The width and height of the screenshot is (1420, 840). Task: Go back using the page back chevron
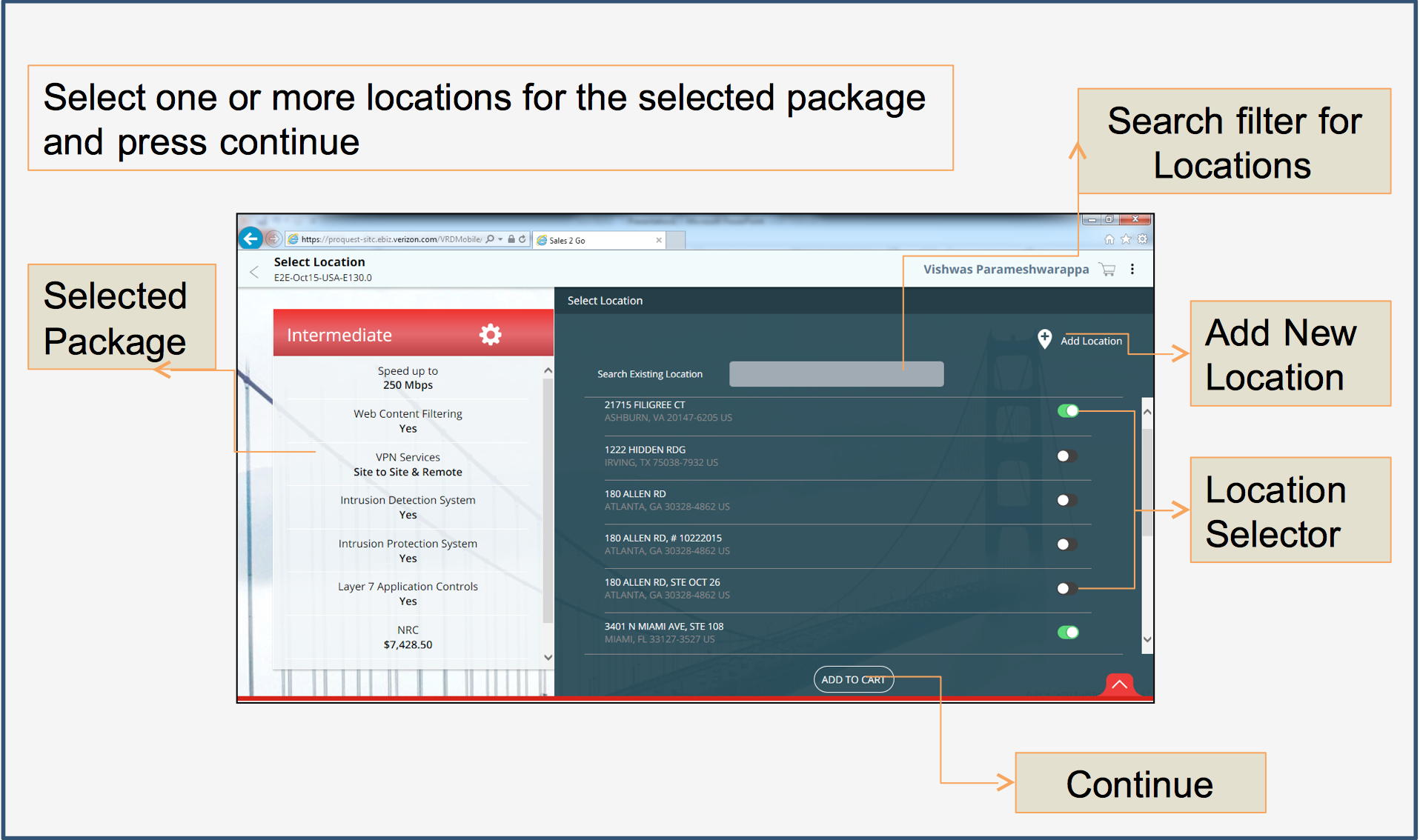click(254, 272)
